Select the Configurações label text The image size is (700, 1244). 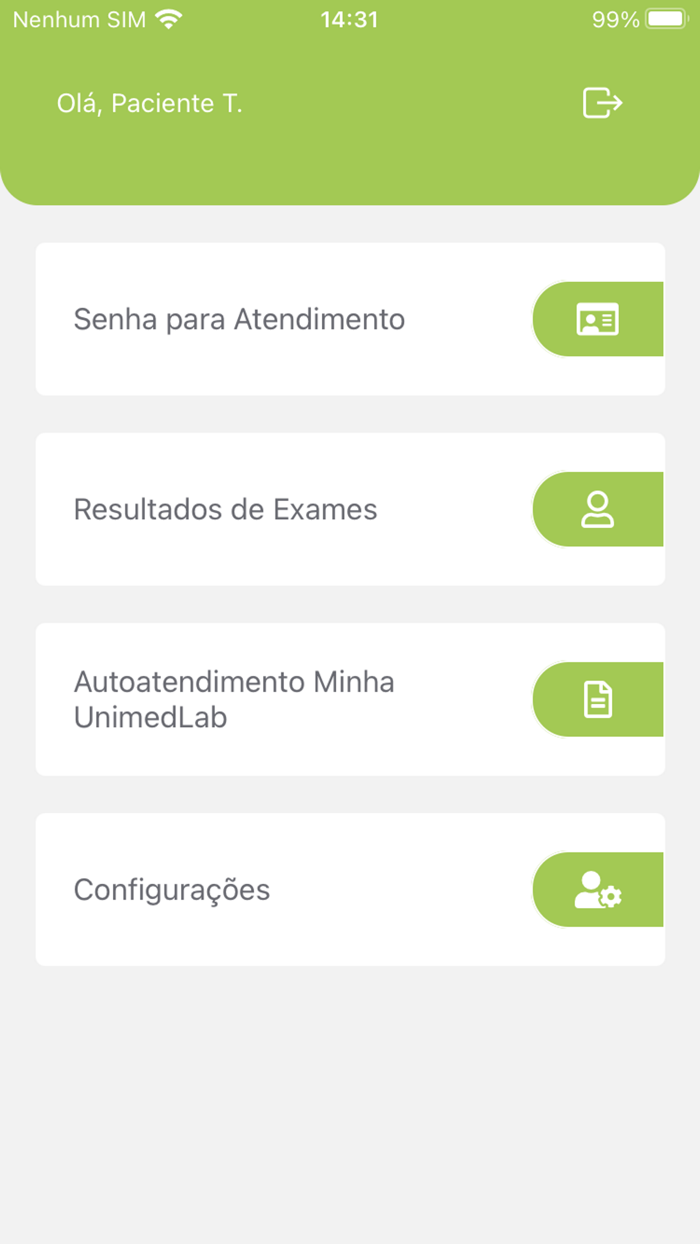click(x=171, y=889)
